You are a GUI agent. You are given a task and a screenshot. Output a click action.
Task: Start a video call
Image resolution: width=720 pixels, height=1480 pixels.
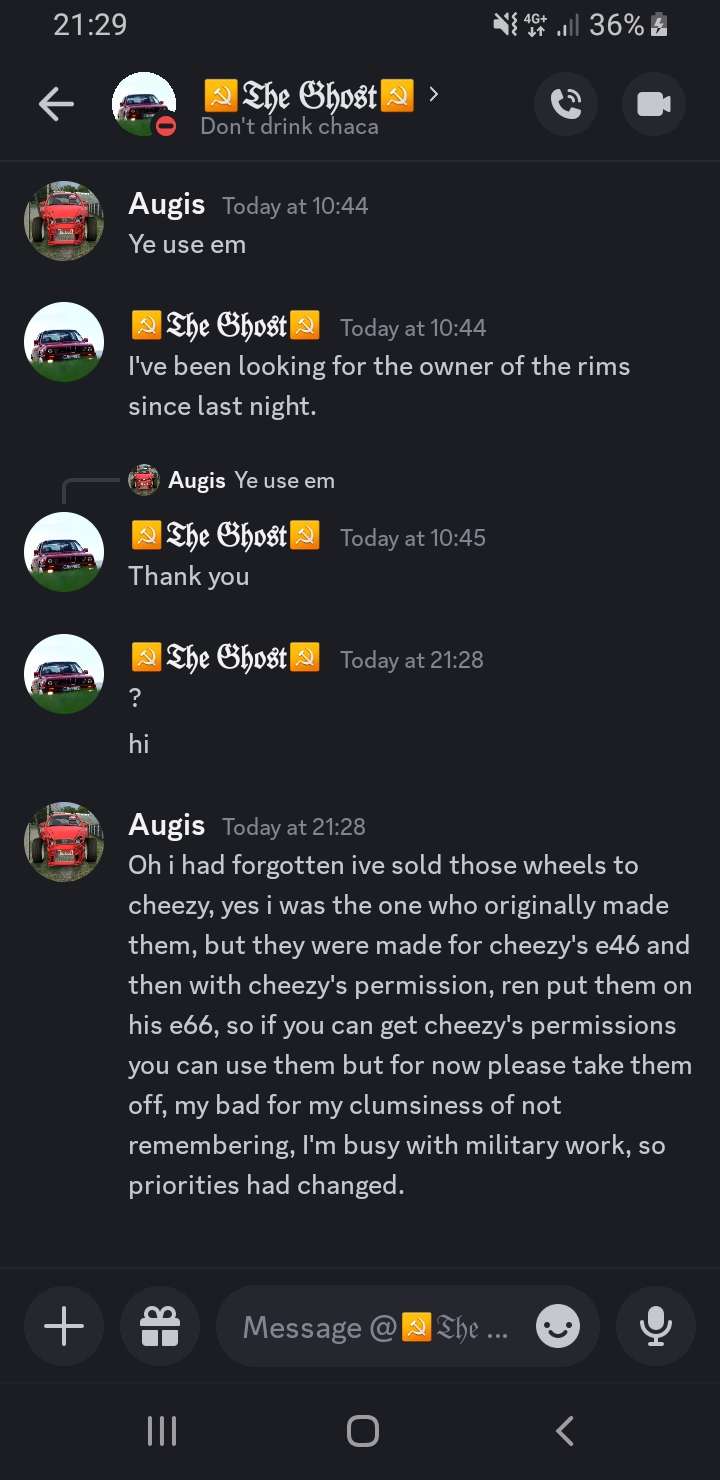point(653,104)
